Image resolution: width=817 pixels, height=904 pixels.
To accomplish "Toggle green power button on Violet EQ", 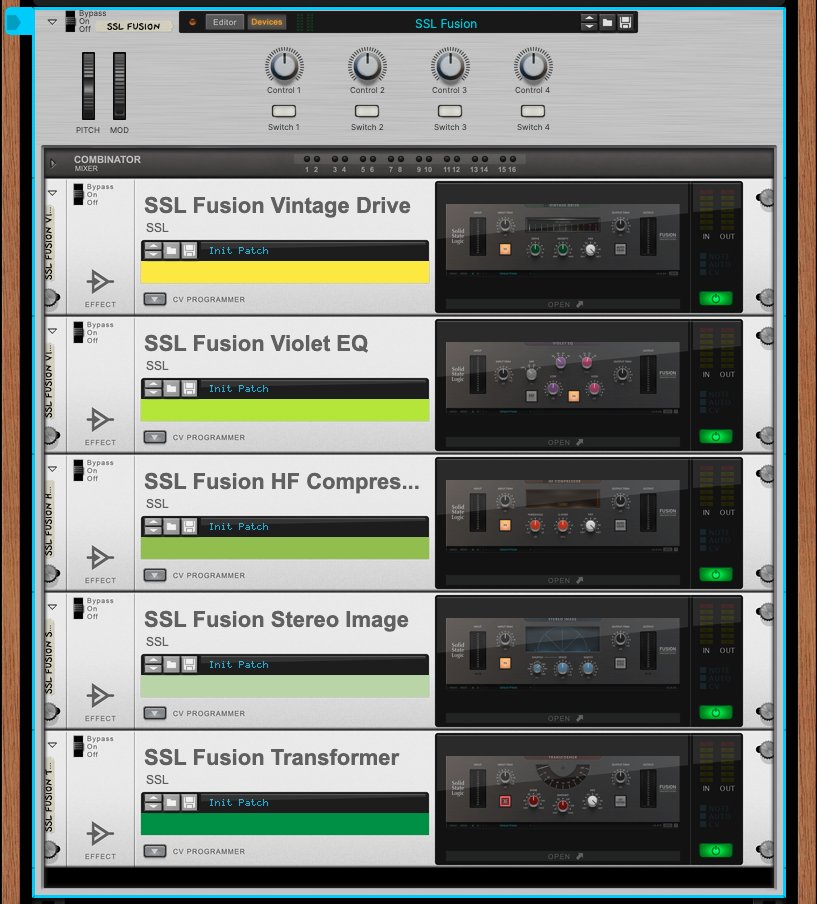I will pyautogui.click(x=716, y=436).
